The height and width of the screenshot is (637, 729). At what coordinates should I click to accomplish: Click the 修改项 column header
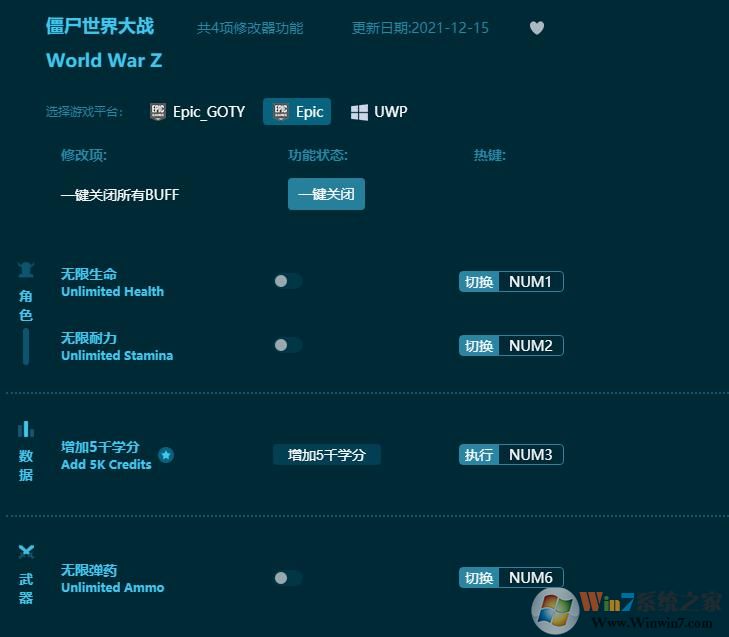tap(84, 155)
